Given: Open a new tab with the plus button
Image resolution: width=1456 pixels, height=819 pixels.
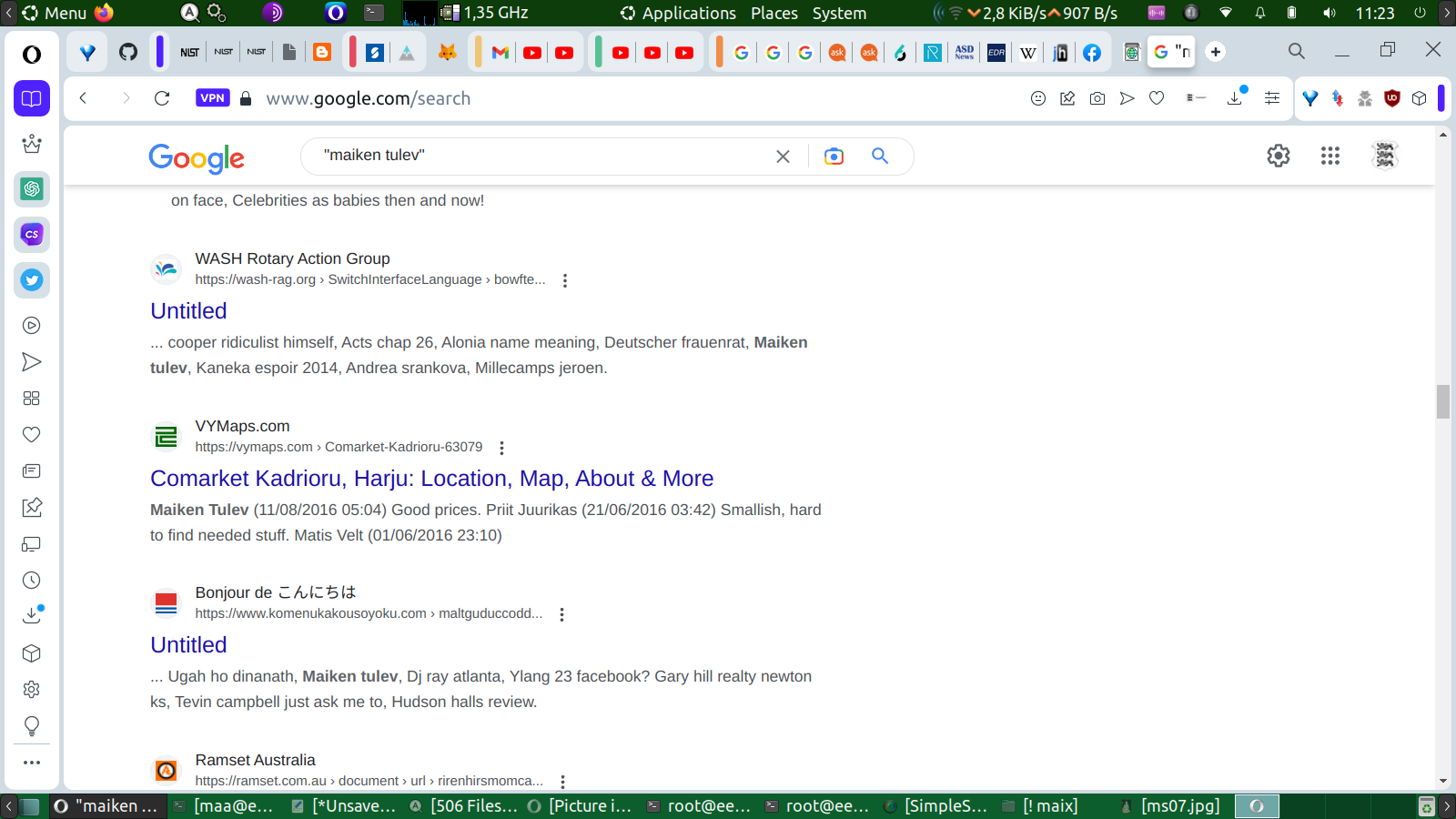Looking at the screenshot, I should click(1216, 52).
